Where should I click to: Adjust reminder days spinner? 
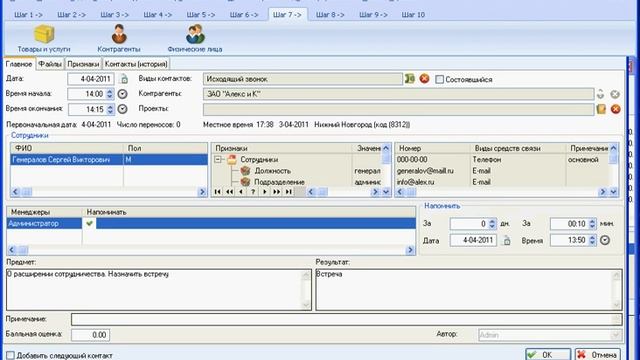492,224
